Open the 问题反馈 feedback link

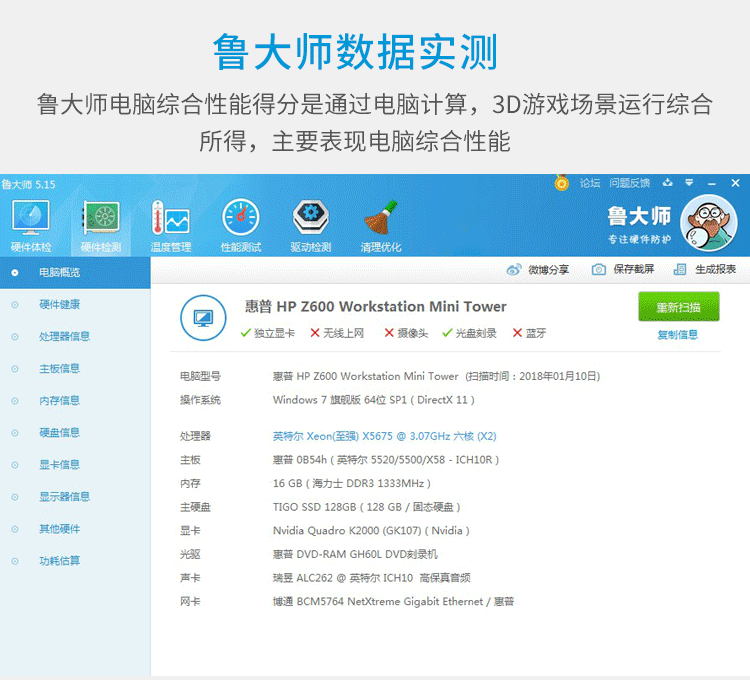pos(629,183)
